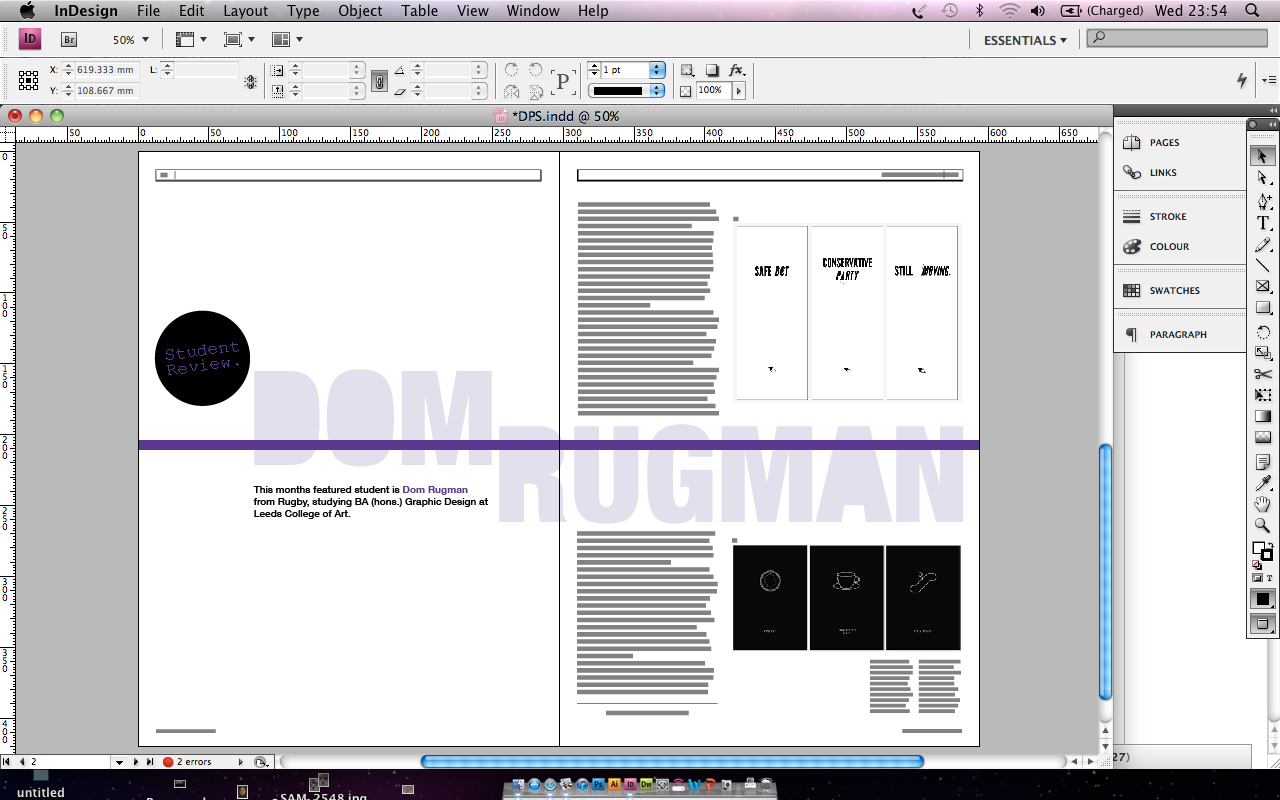Screen dimensions: 1280x800
Task: Select the Gradient Feather tool
Action: click(x=1262, y=438)
